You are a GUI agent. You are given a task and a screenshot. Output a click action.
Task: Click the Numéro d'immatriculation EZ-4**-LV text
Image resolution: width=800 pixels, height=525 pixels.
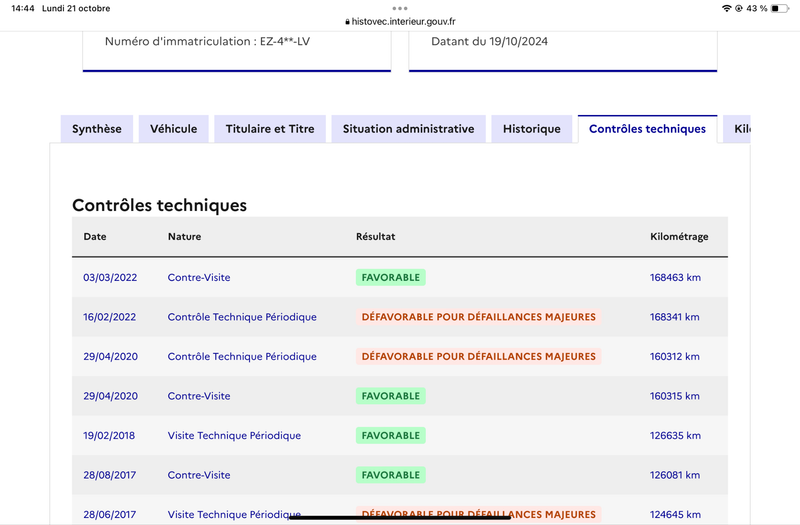coord(207,41)
